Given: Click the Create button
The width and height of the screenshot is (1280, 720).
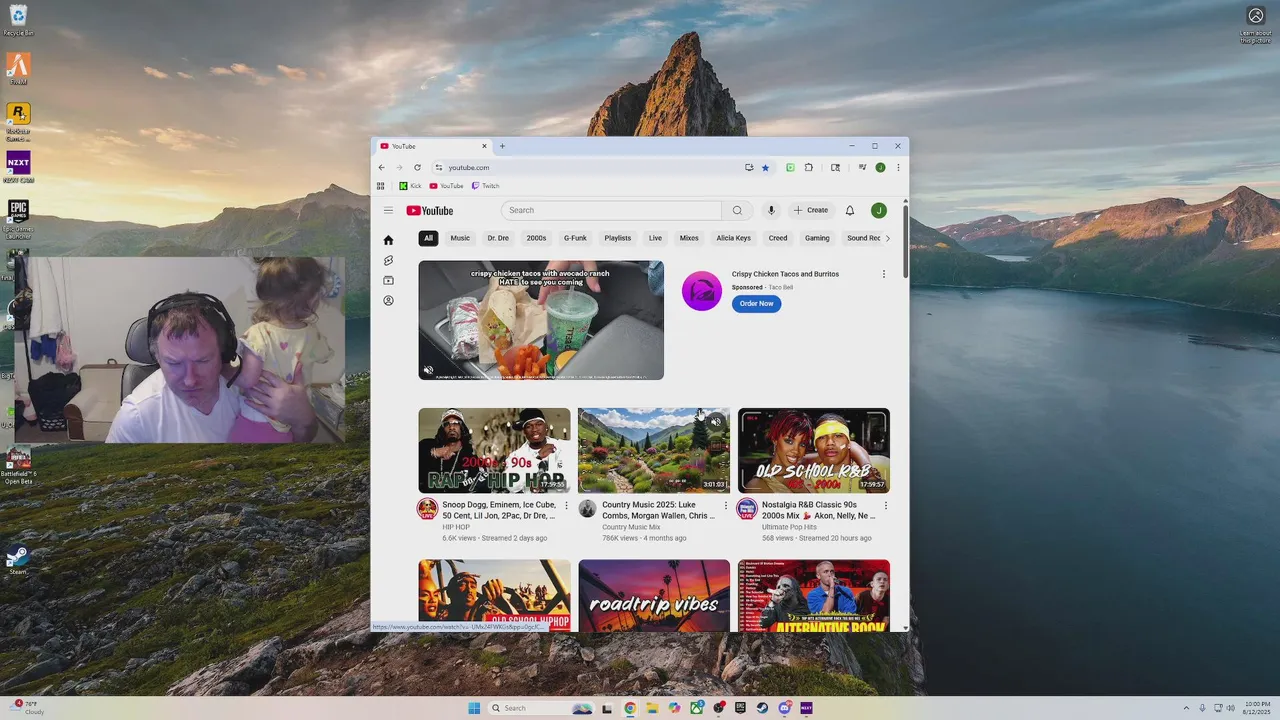Looking at the screenshot, I should pos(811,210).
